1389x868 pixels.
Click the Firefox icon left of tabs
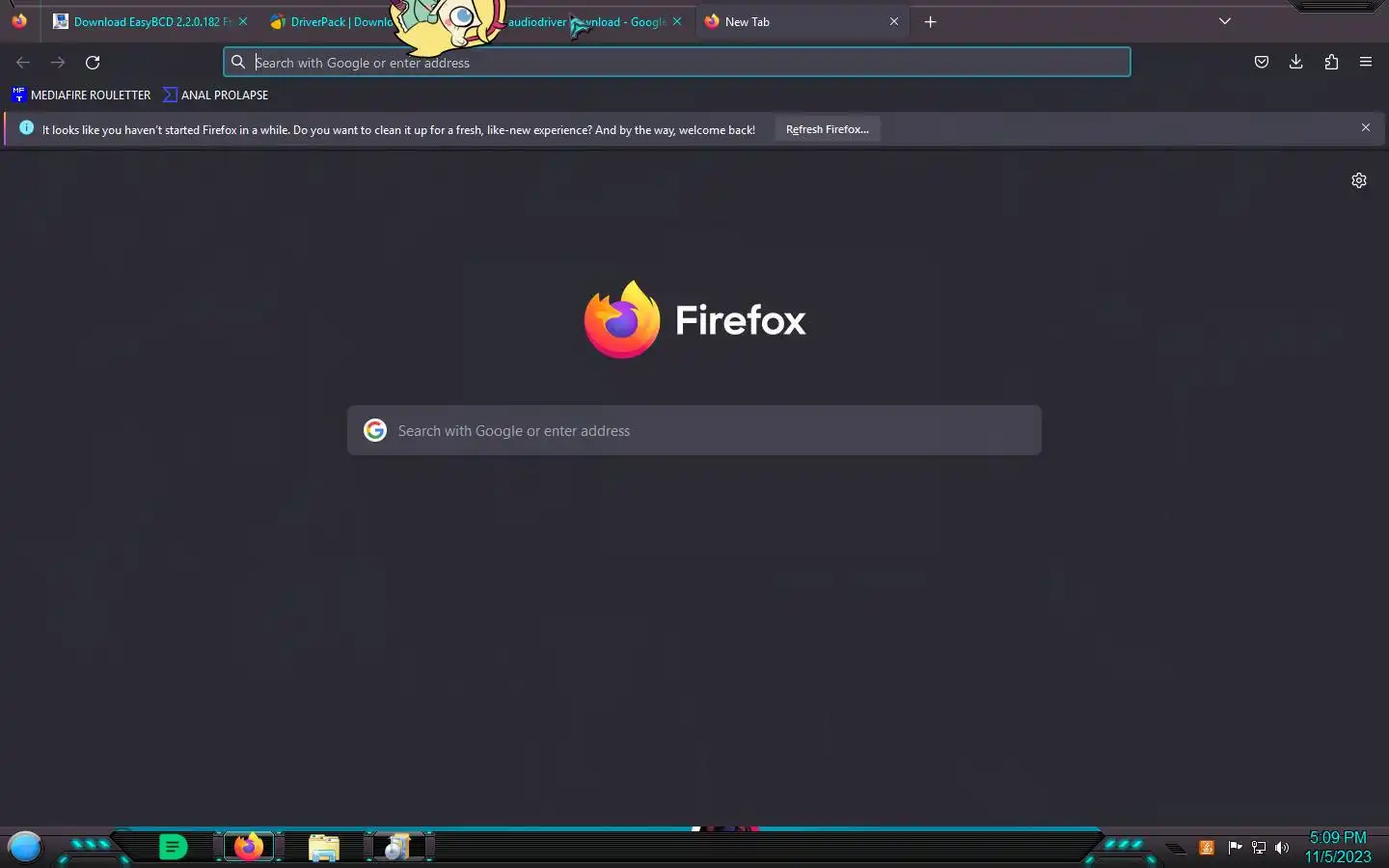[x=19, y=20]
